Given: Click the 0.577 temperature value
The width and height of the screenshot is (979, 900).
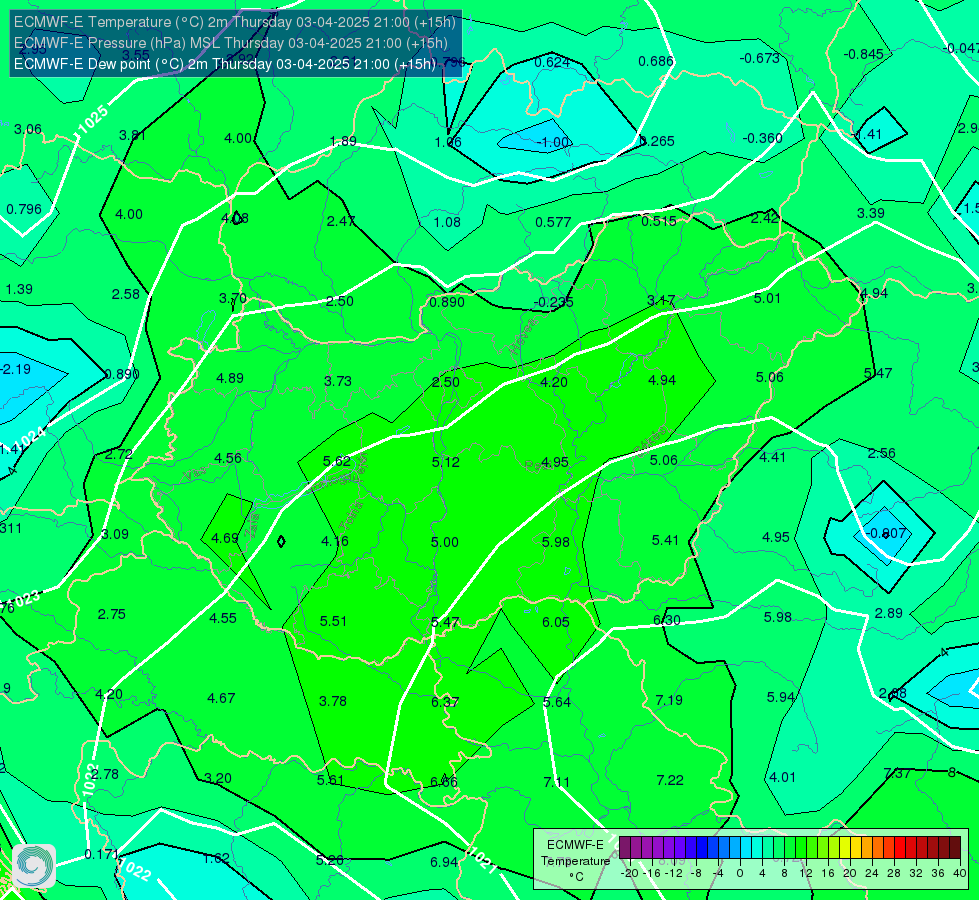Looking at the screenshot, I should pyautogui.click(x=553, y=222).
